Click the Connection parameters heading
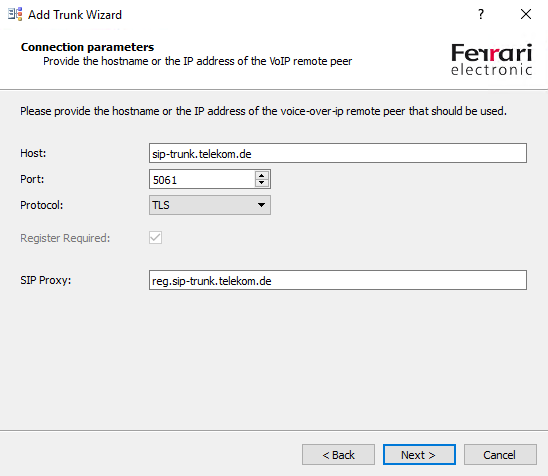This screenshot has width=548, height=476. coord(87,47)
